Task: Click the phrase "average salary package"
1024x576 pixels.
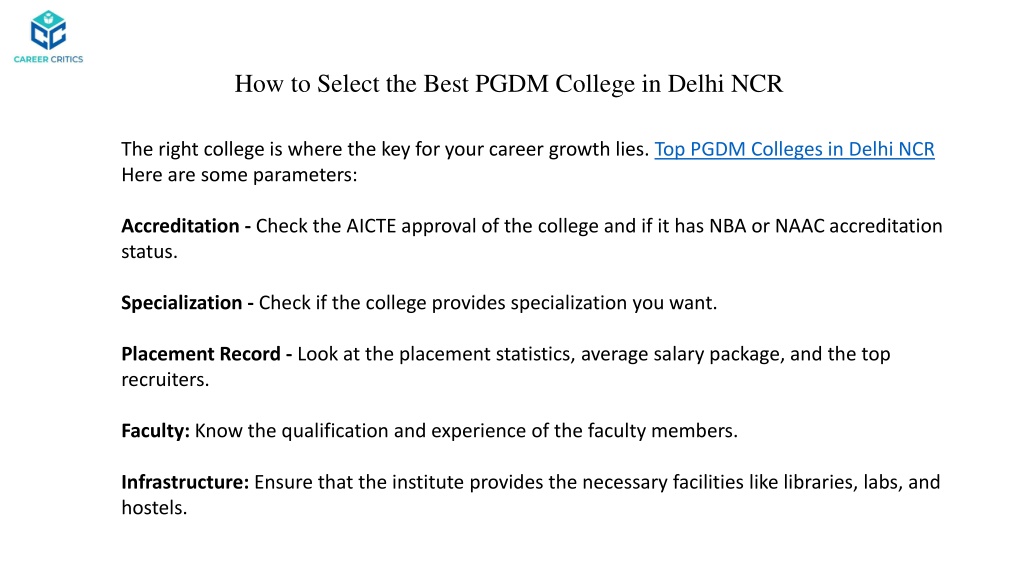Action: [680, 355]
